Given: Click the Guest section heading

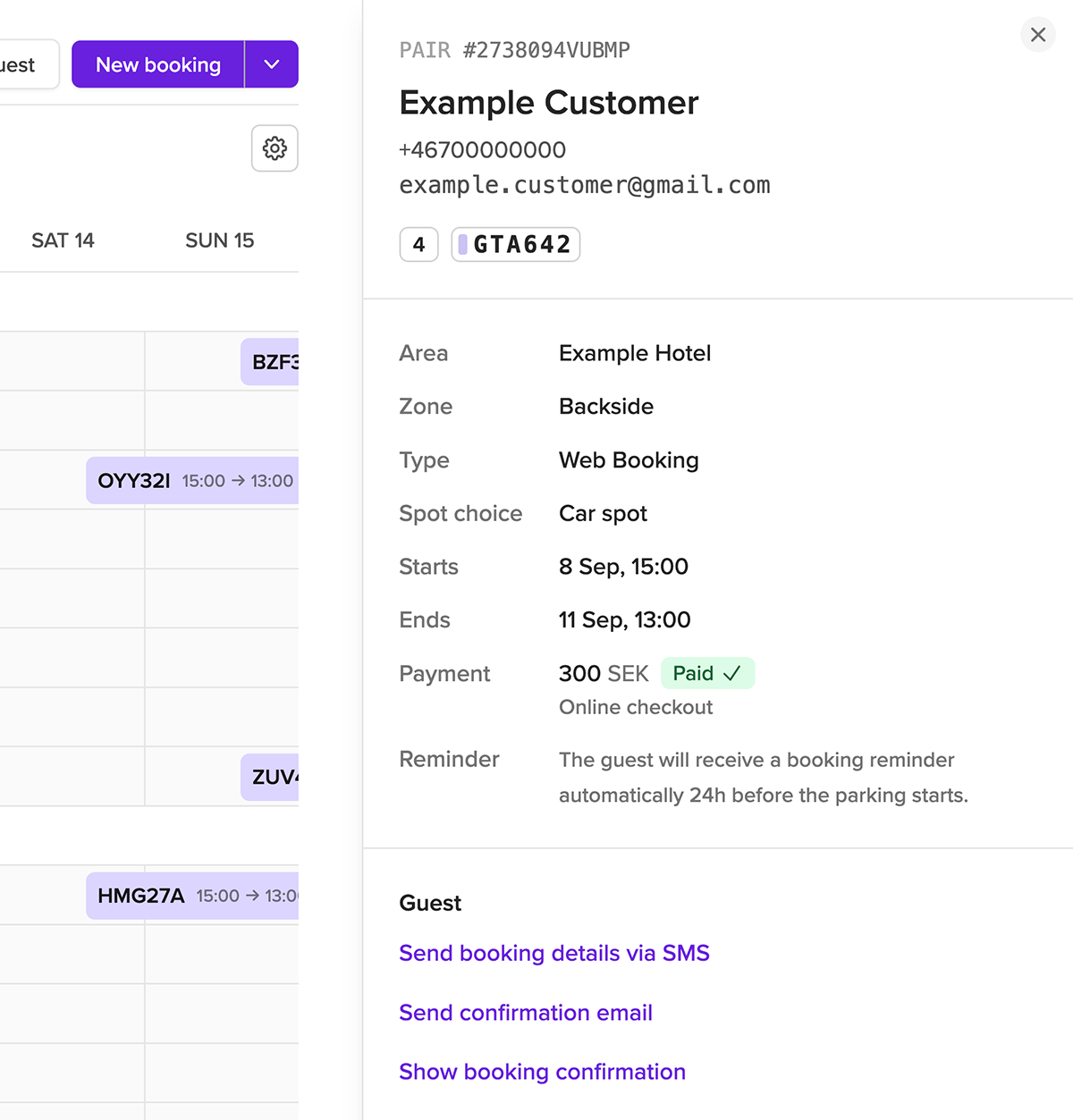Looking at the screenshot, I should pyautogui.click(x=430, y=903).
